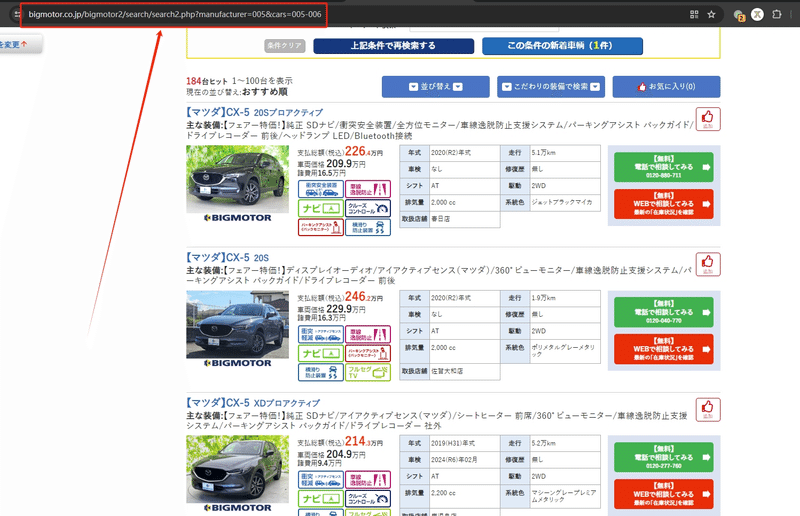Screen dimensions: 800x516
Task: Like the CX-5 20Sプロアクティブ listing thumbs-up
Action: 708,119
